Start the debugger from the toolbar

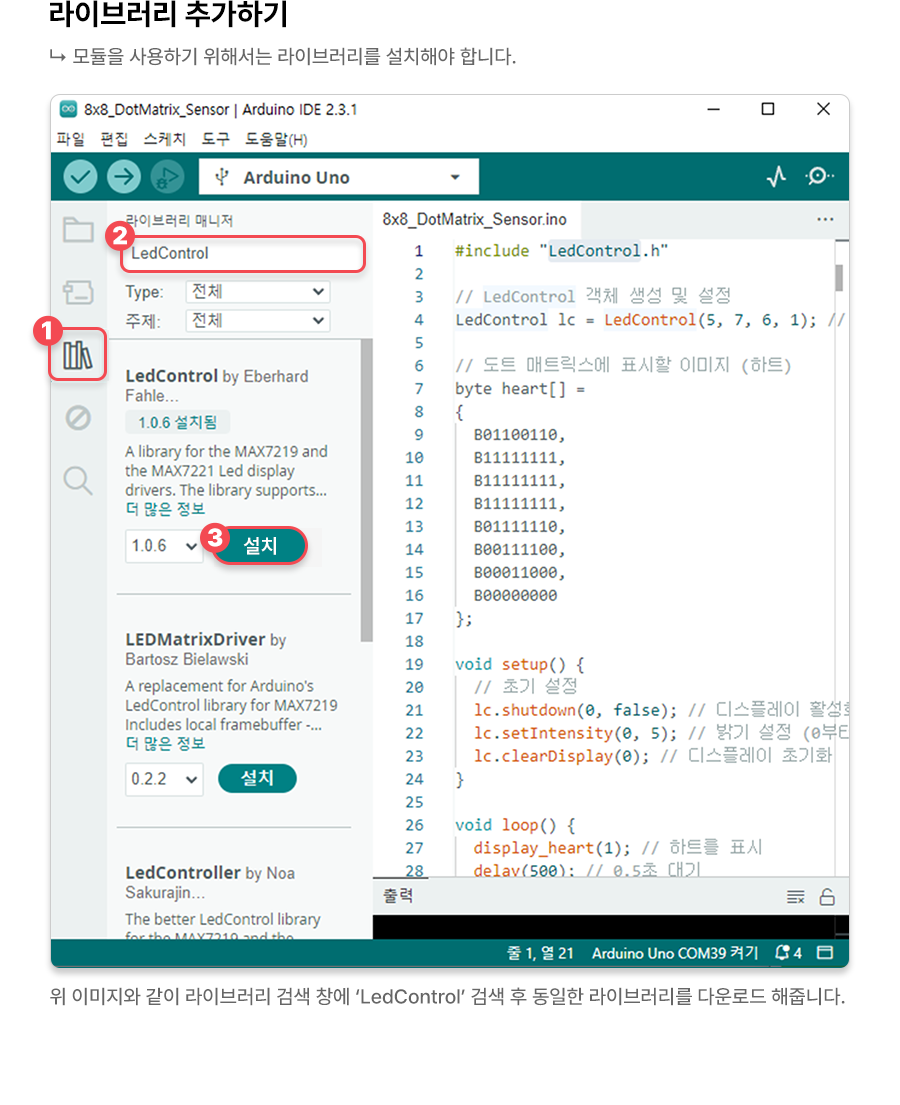pos(167,177)
